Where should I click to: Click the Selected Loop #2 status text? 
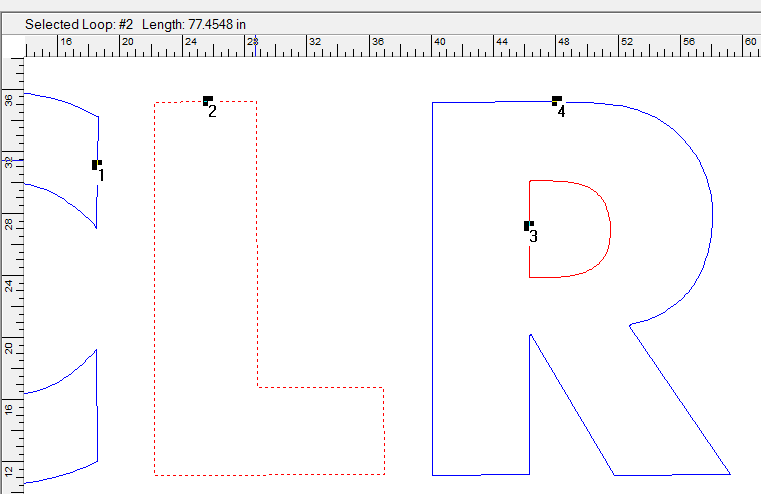point(79,22)
